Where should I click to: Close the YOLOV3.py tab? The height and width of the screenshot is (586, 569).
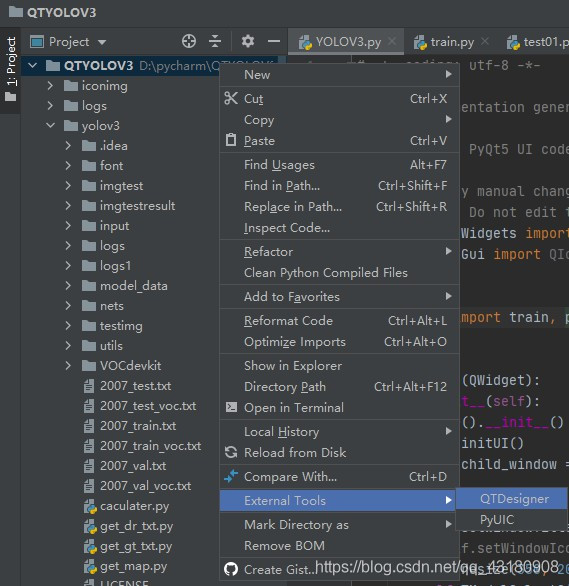(392, 41)
